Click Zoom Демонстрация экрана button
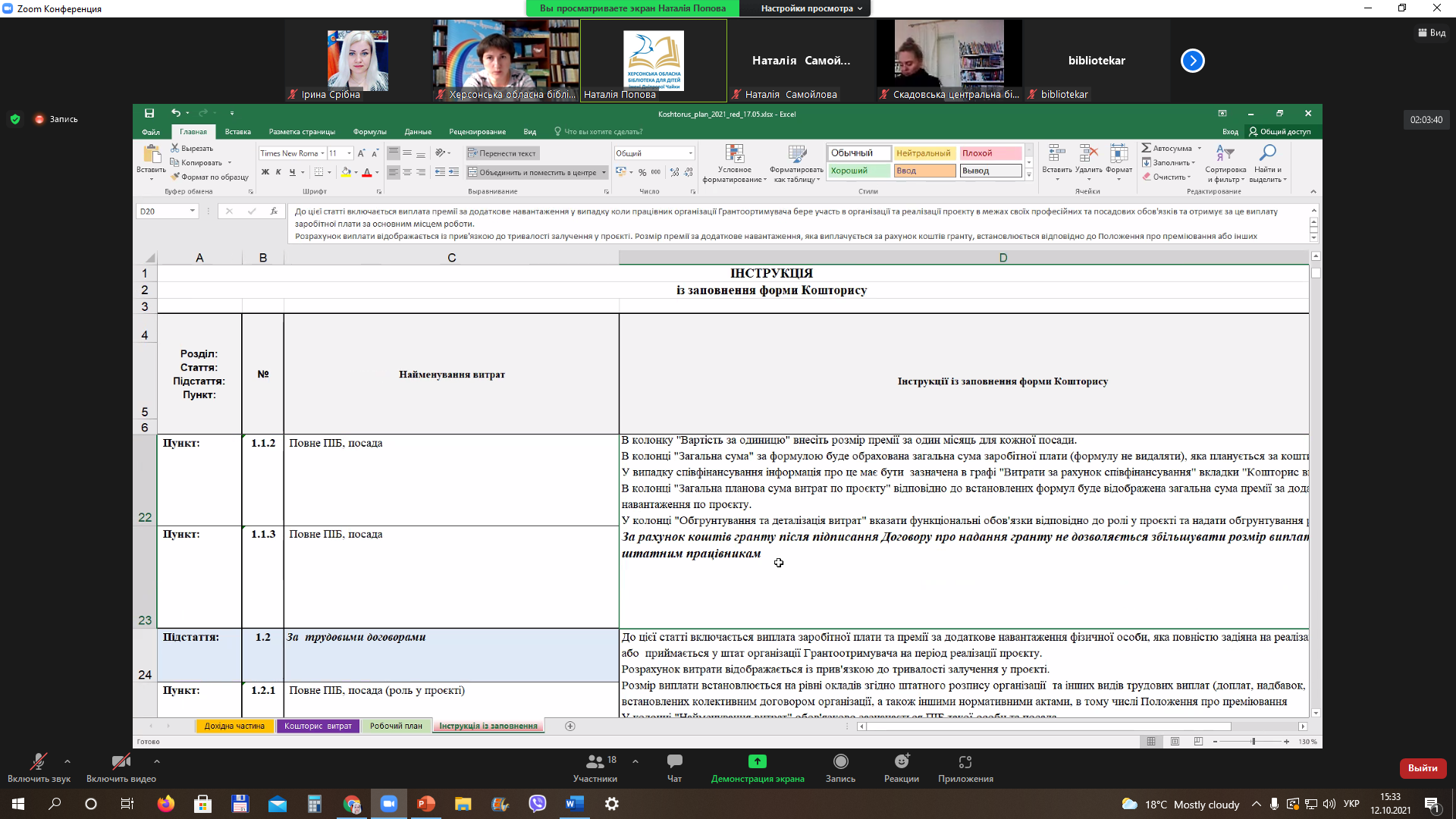 pos(758,767)
